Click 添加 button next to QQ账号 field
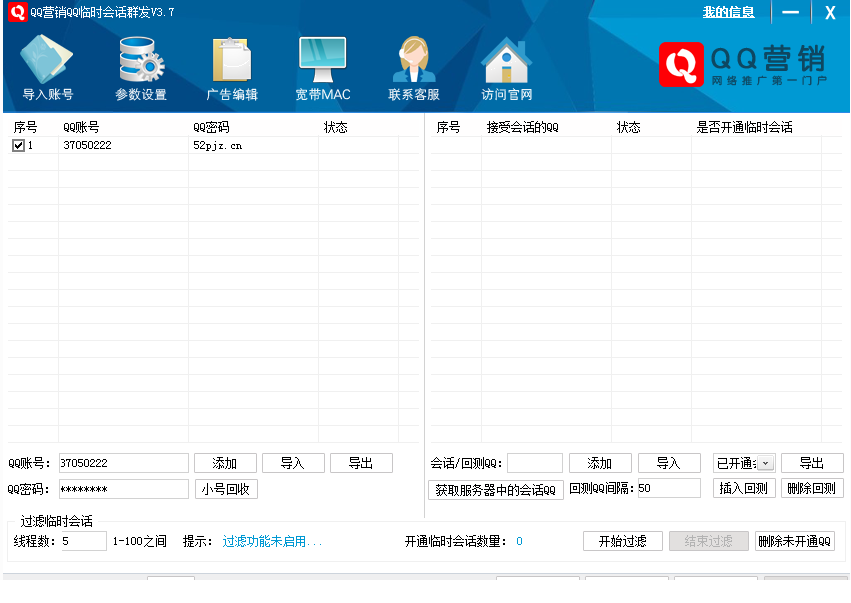The width and height of the screenshot is (851, 603). (x=225, y=463)
